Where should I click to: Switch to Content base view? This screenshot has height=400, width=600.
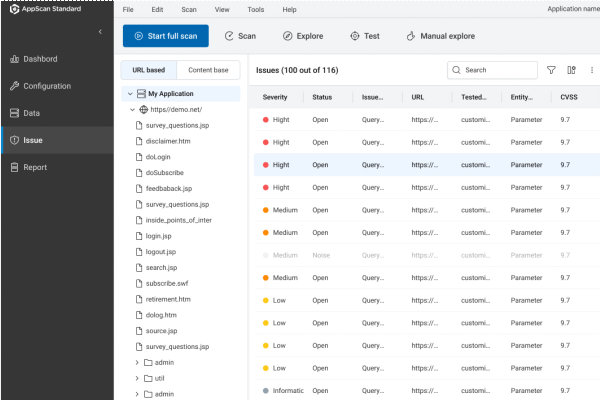pos(208,70)
